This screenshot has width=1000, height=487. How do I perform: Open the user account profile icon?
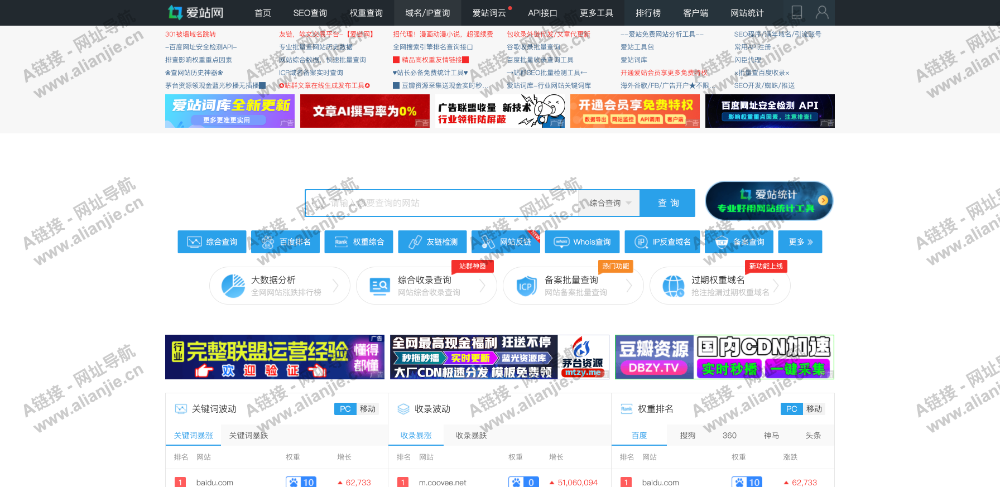[x=822, y=12]
